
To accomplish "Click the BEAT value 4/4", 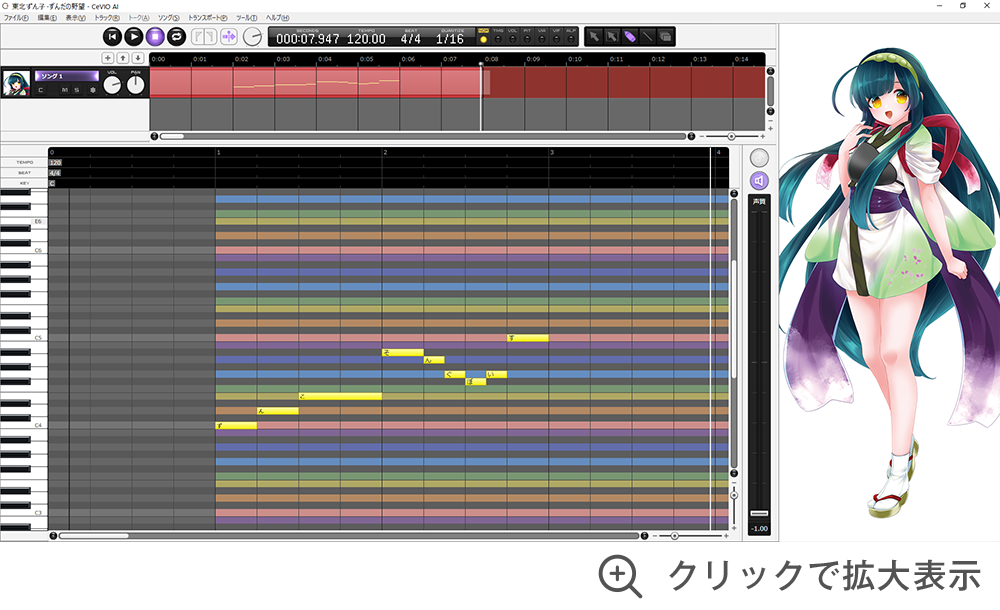I will pos(411,39).
